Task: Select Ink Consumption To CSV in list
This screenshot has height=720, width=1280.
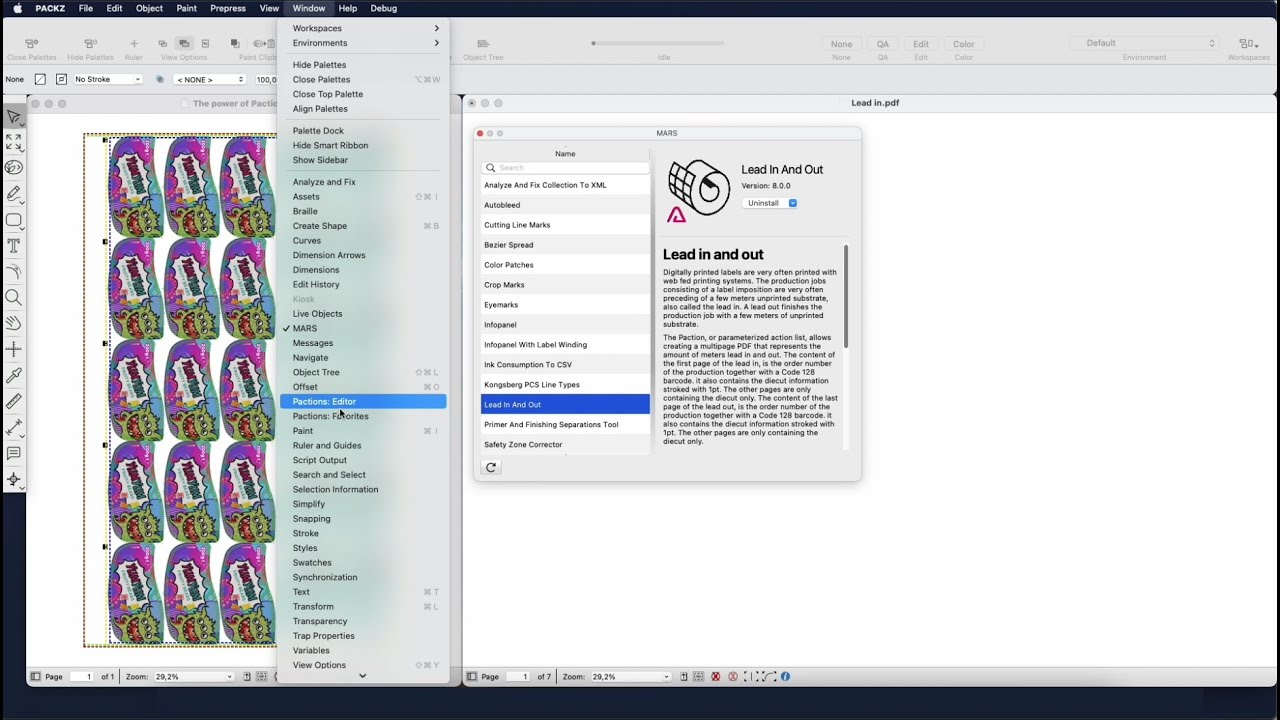Action: 565,365
